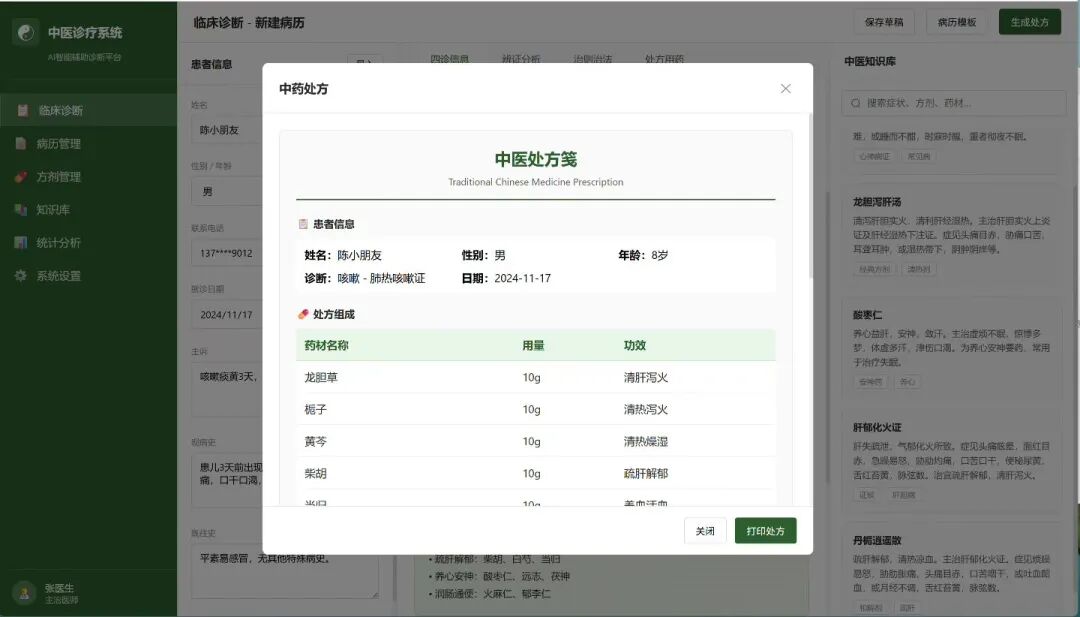Screen dimensions: 1080x617
Task: Switch to the 辨证分析 tab
Action: tap(525, 58)
